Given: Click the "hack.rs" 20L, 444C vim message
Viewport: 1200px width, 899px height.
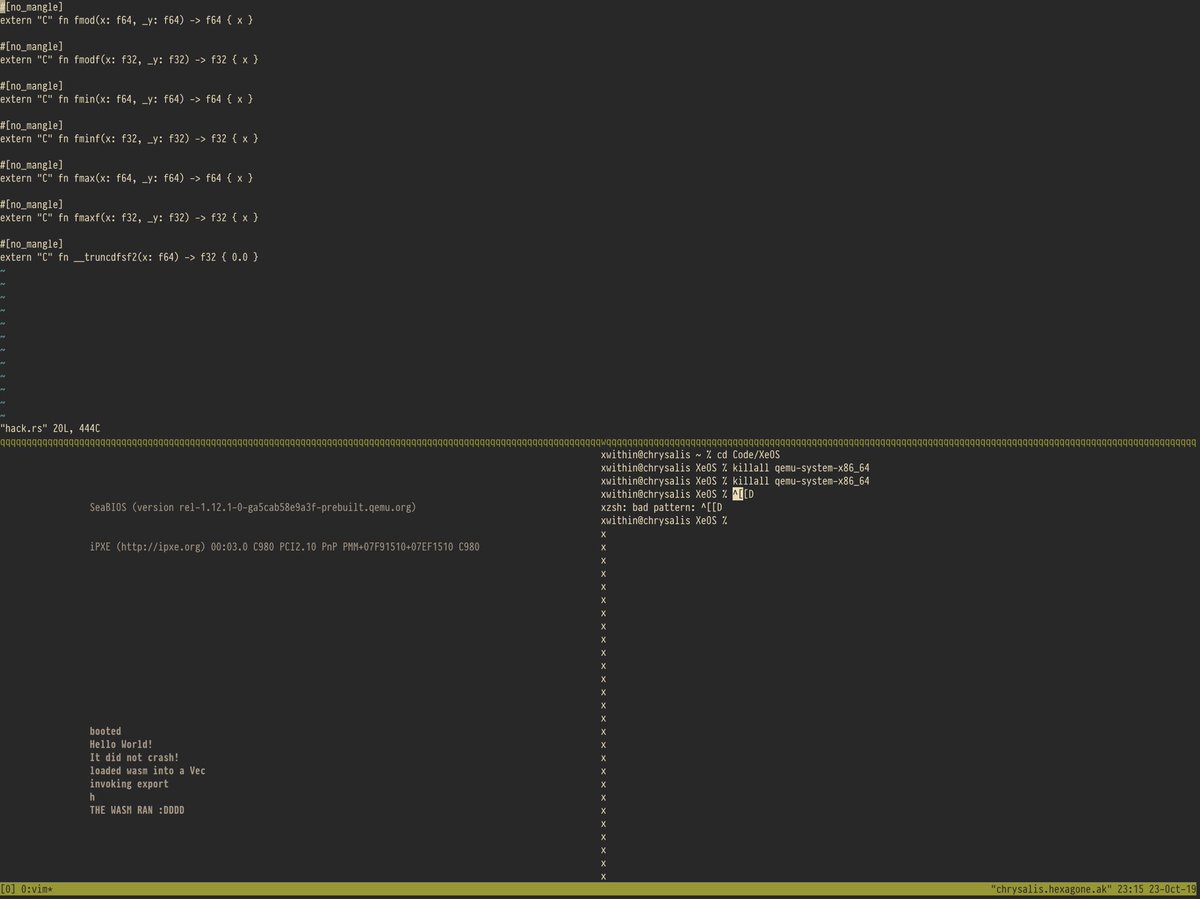Looking at the screenshot, I should coord(50,428).
